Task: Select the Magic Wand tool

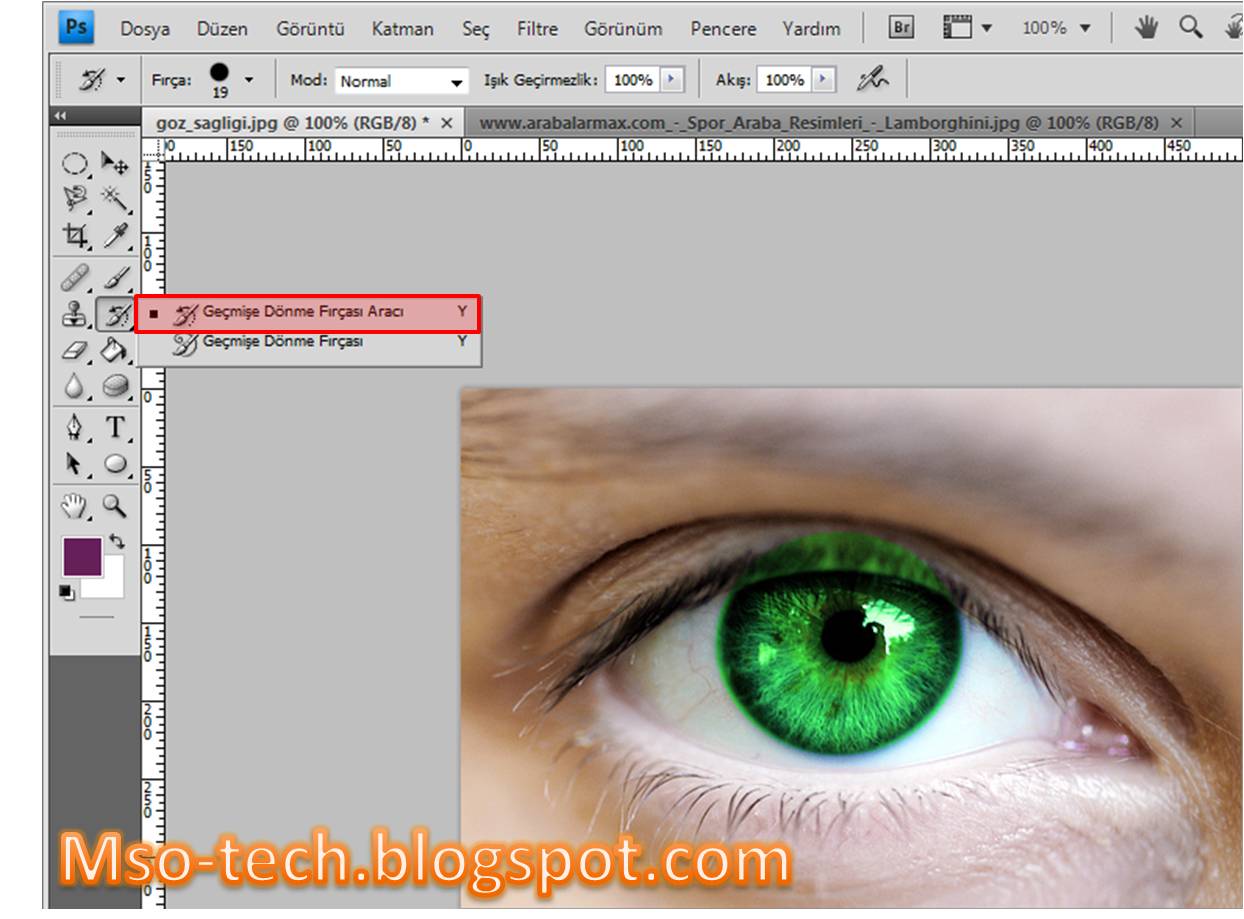Action: [x=116, y=199]
